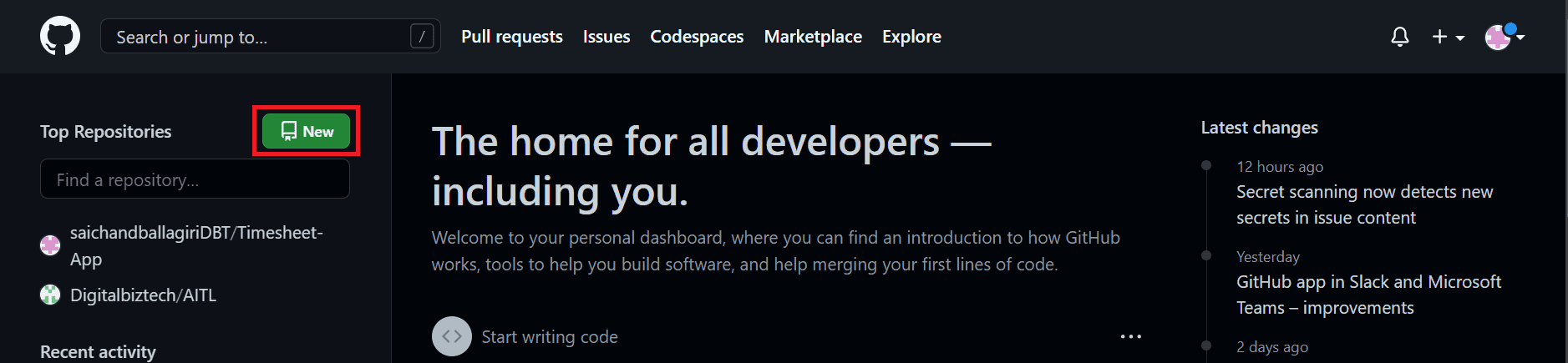Read Secret scanning now detects new secrets
Screen dimensions: 1568x363
pos(1364,204)
